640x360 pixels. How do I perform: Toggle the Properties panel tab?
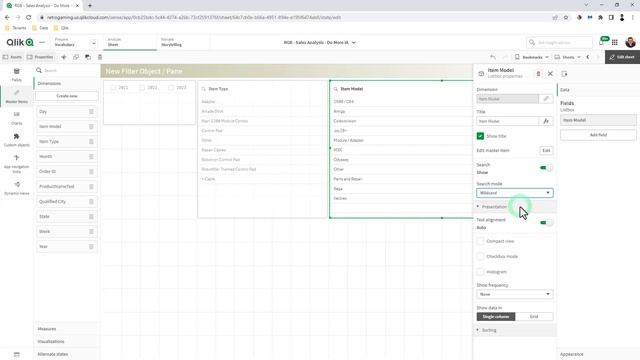coord(40,57)
